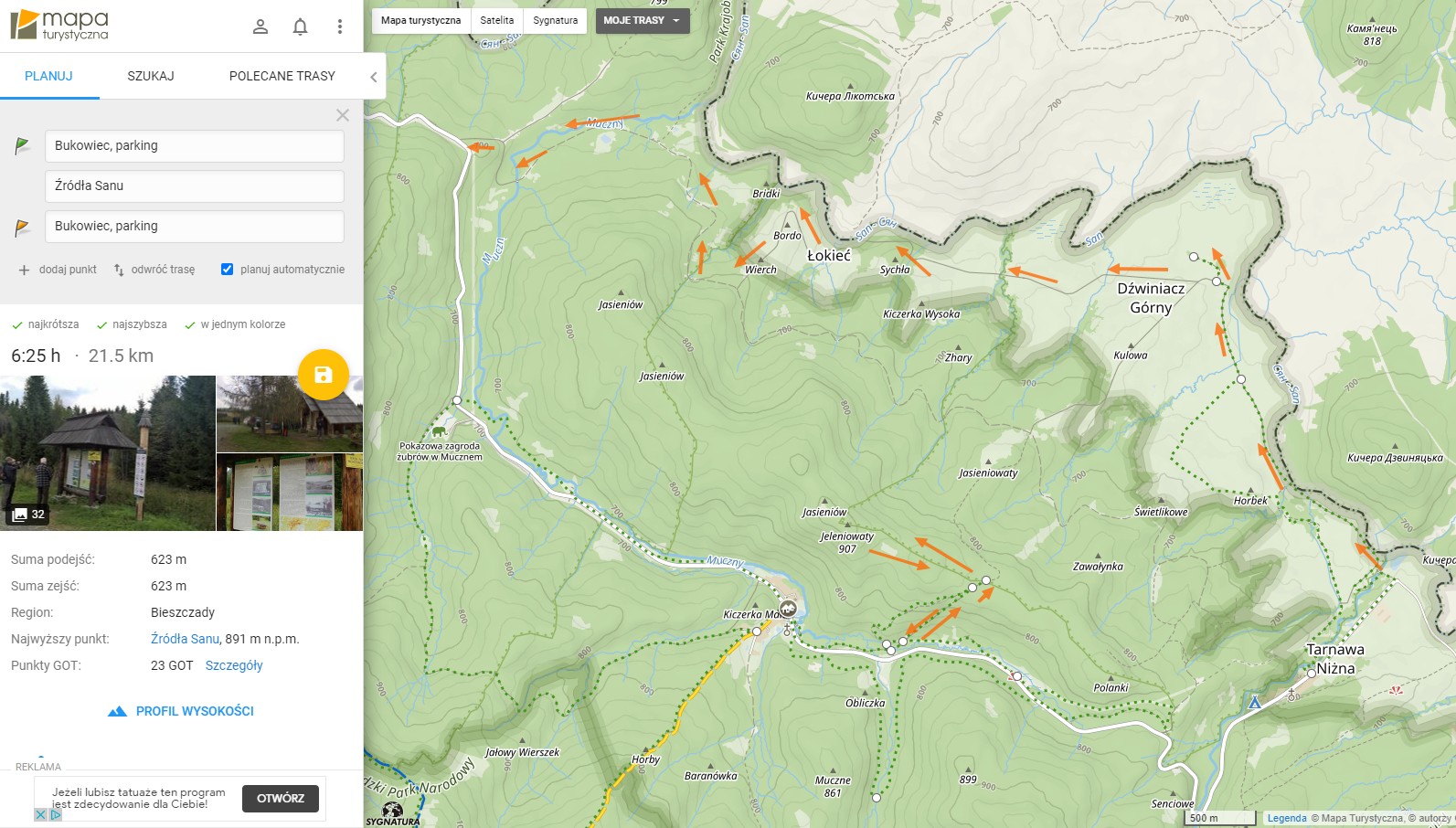Switch to the 'POLECANE TRASY' tab
Viewport: 1456px width, 828px height.
click(282, 76)
